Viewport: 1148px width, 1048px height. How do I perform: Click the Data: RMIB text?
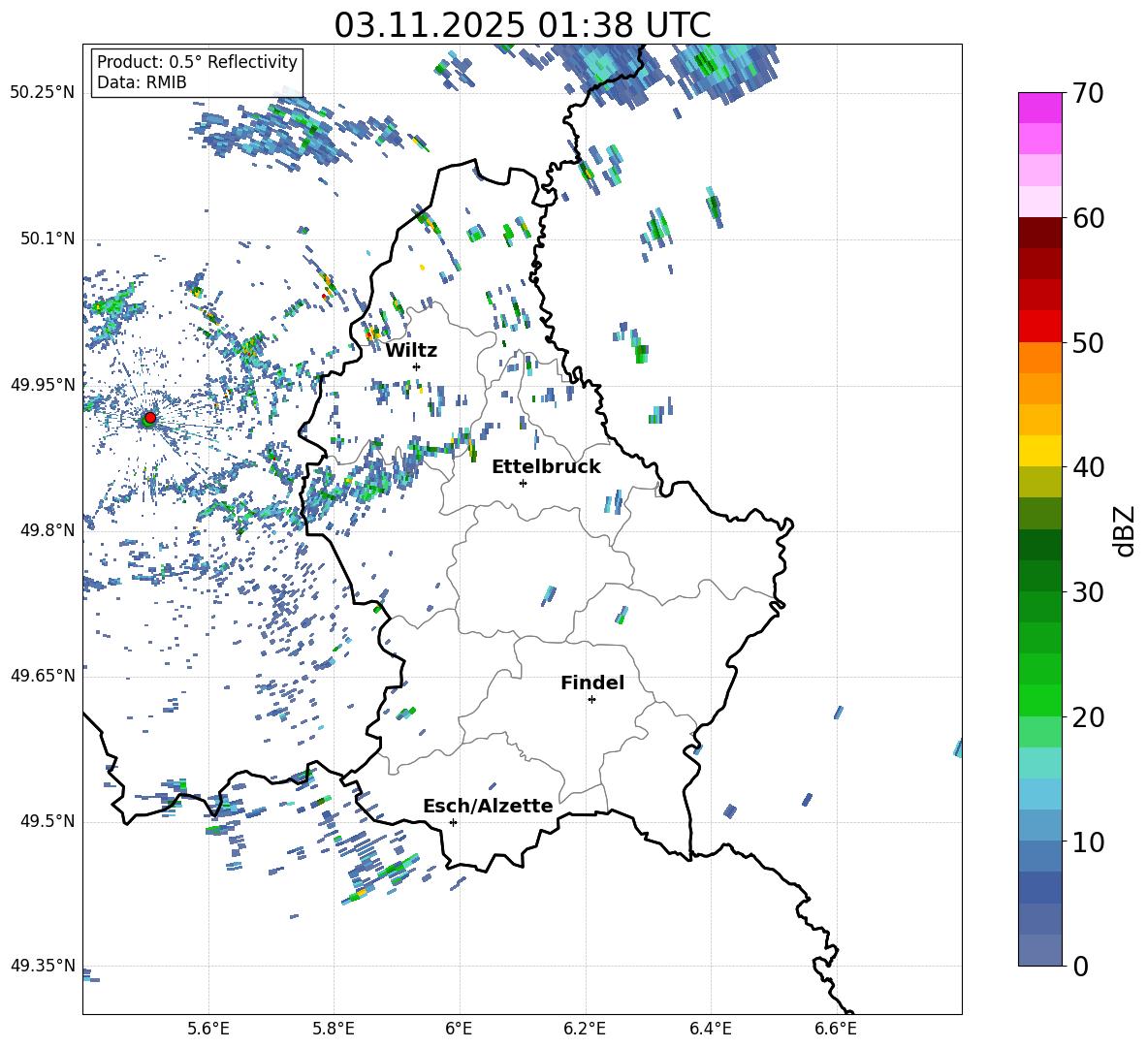(142, 82)
